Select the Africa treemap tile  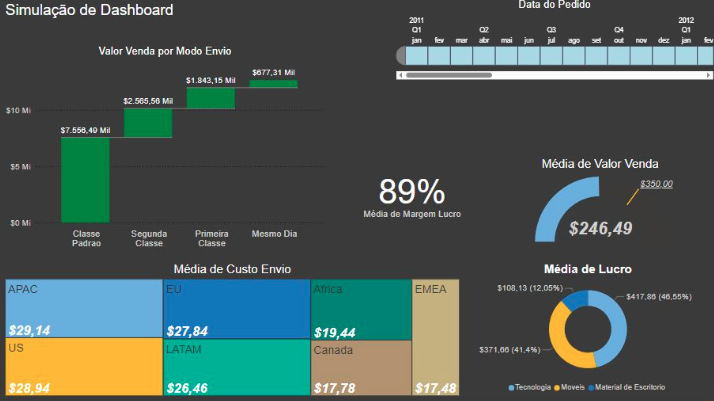(x=361, y=310)
